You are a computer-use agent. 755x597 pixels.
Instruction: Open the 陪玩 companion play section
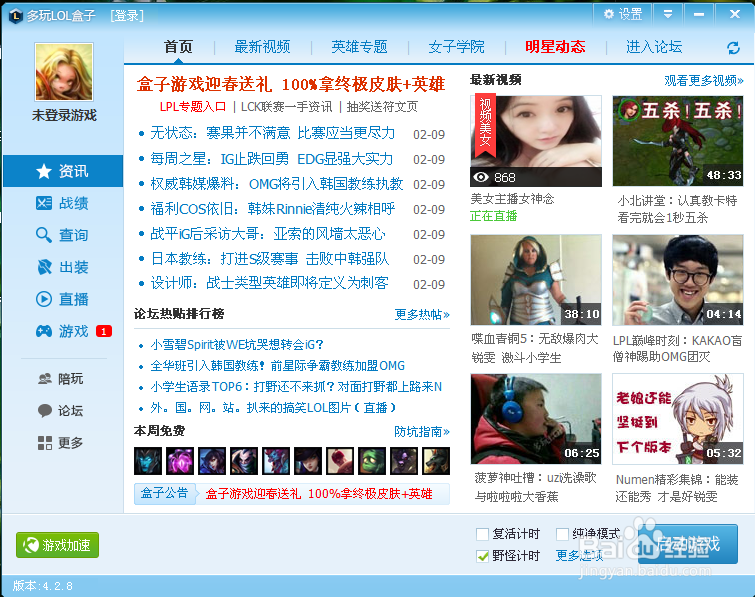(x=61, y=379)
